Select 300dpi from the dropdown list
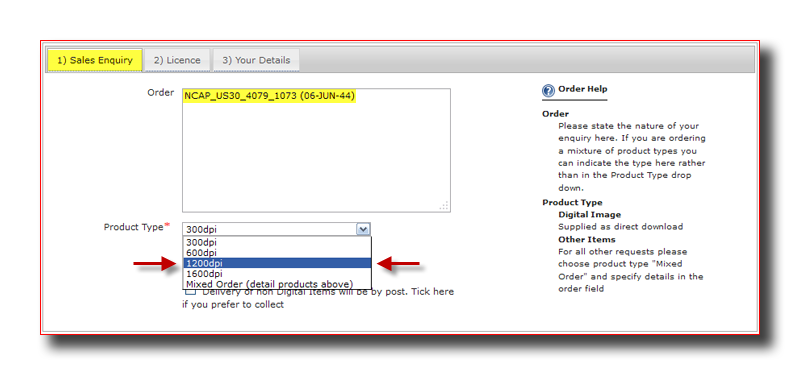The width and height of the screenshot is (800, 375). tap(277, 242)
